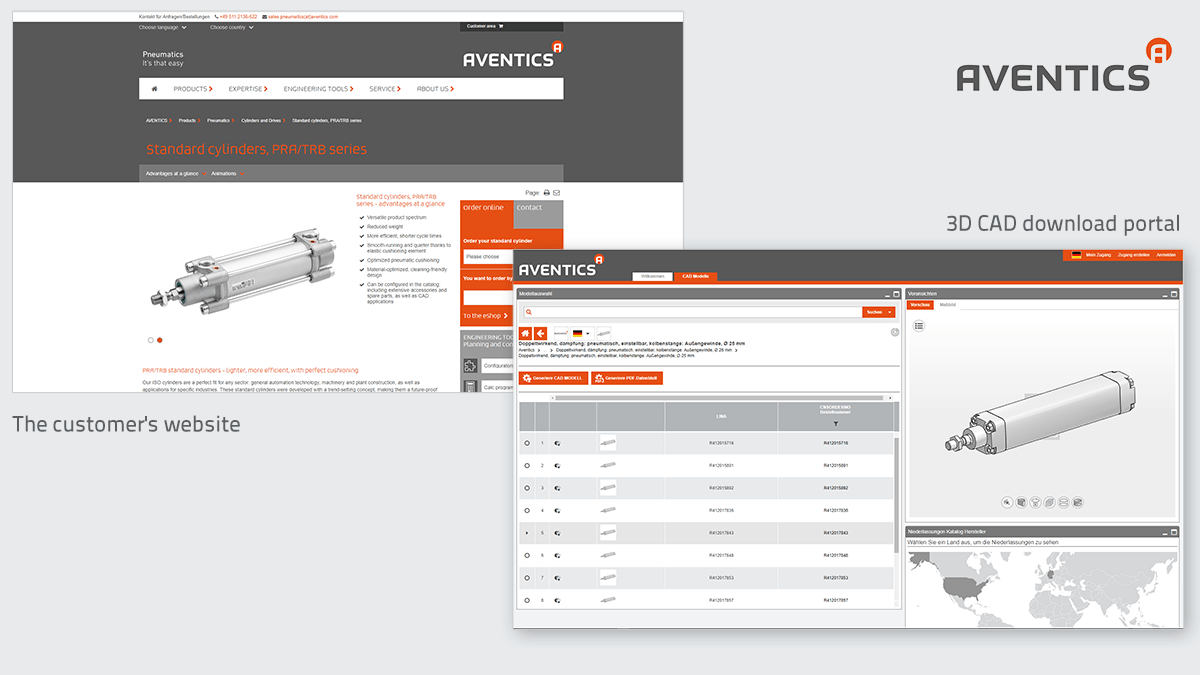Image resolution: width=1200 pixels, height=675 pixels.
Task: Click the magnifier icon in the model search bar
Action: [x=528, y=310]
